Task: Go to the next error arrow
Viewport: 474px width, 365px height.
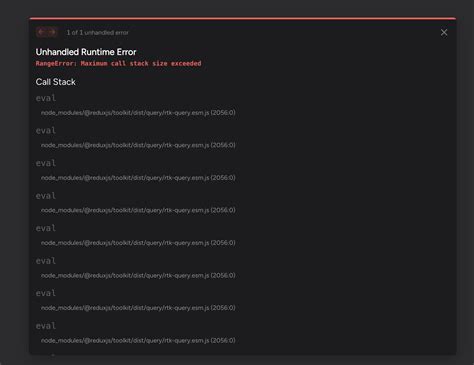Action: tap(52, 32)
